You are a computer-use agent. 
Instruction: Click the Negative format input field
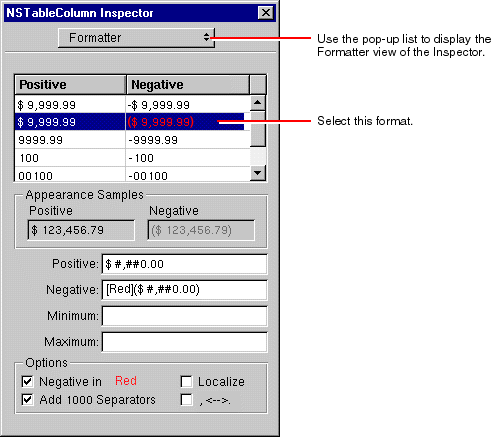click(184, 290)
